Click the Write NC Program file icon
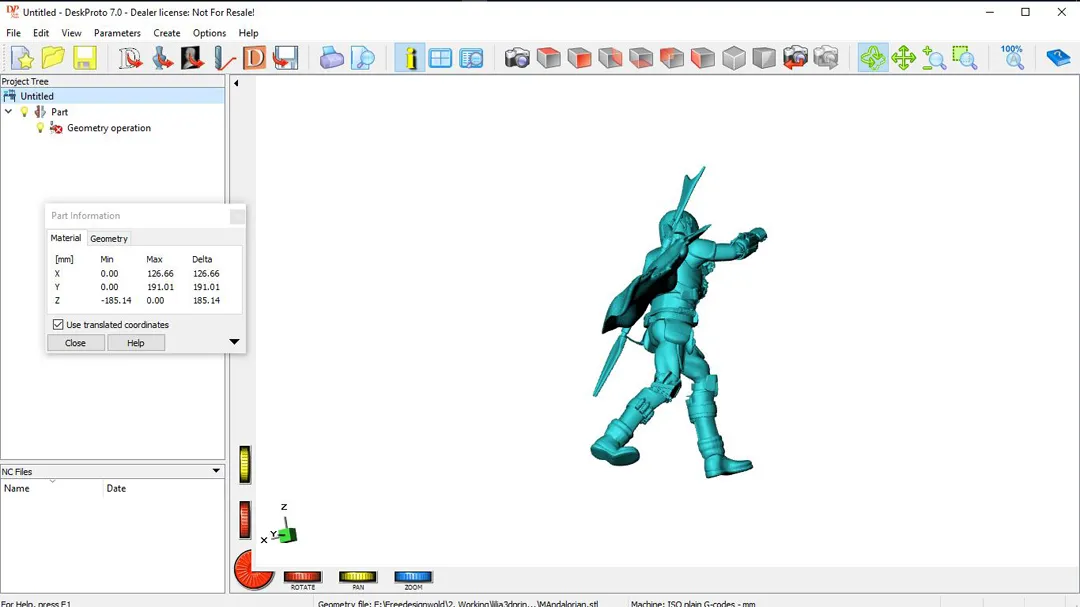Viewport: 1080px width, 607px height. tap(285, 58)
